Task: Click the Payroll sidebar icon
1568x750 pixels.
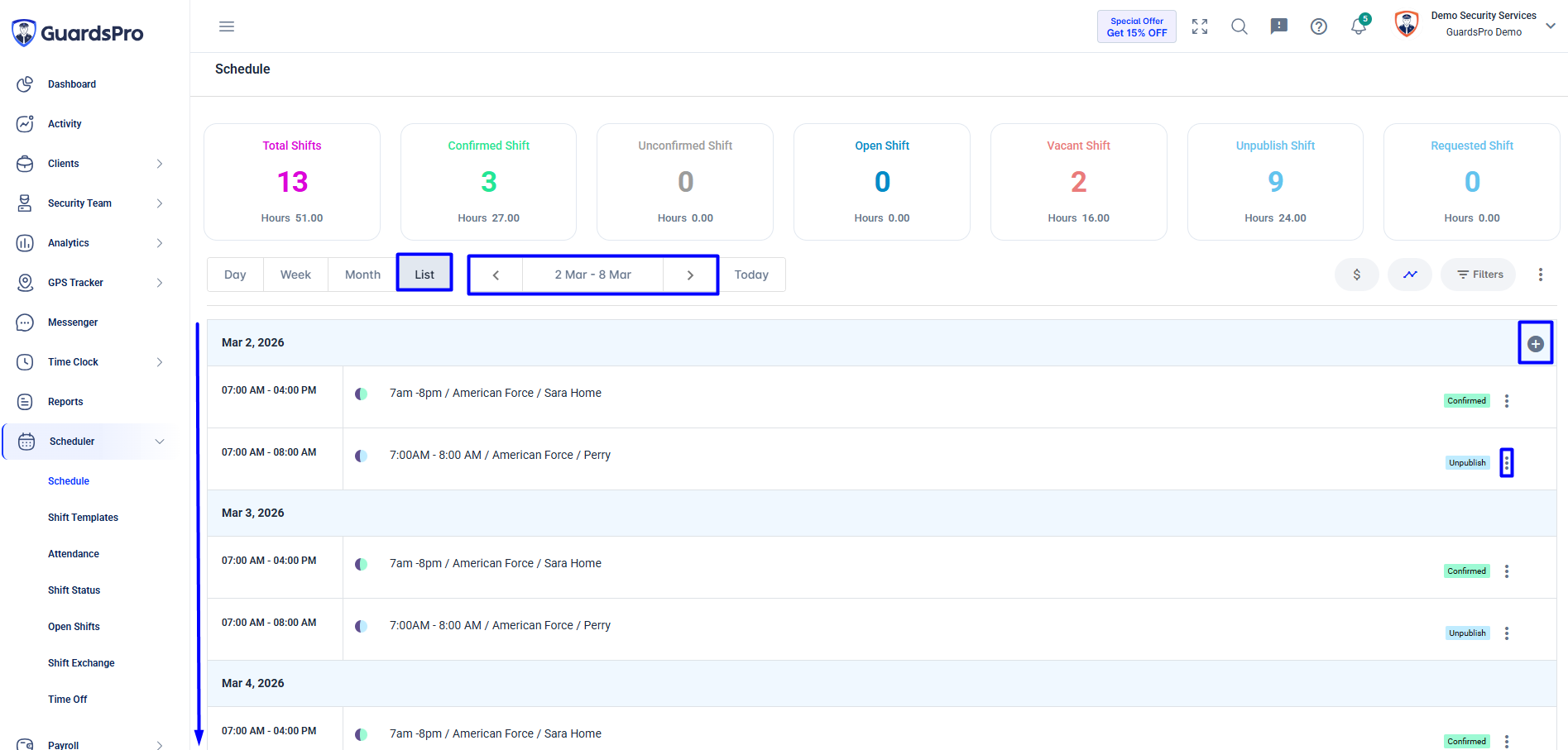Action: pyautogui.click(x=25, y=744)
